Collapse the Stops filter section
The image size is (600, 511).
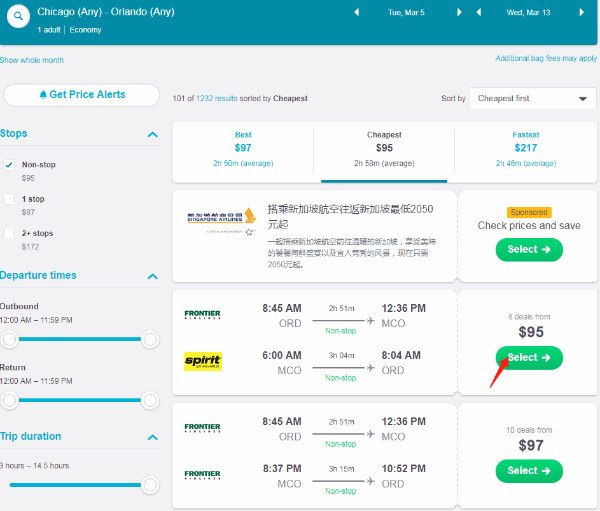(153, 134)
